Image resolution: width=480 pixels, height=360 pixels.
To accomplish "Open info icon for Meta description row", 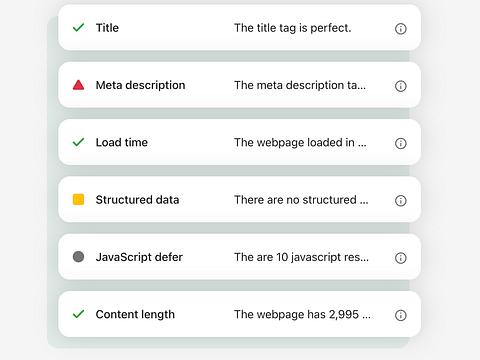I will 400,86.
